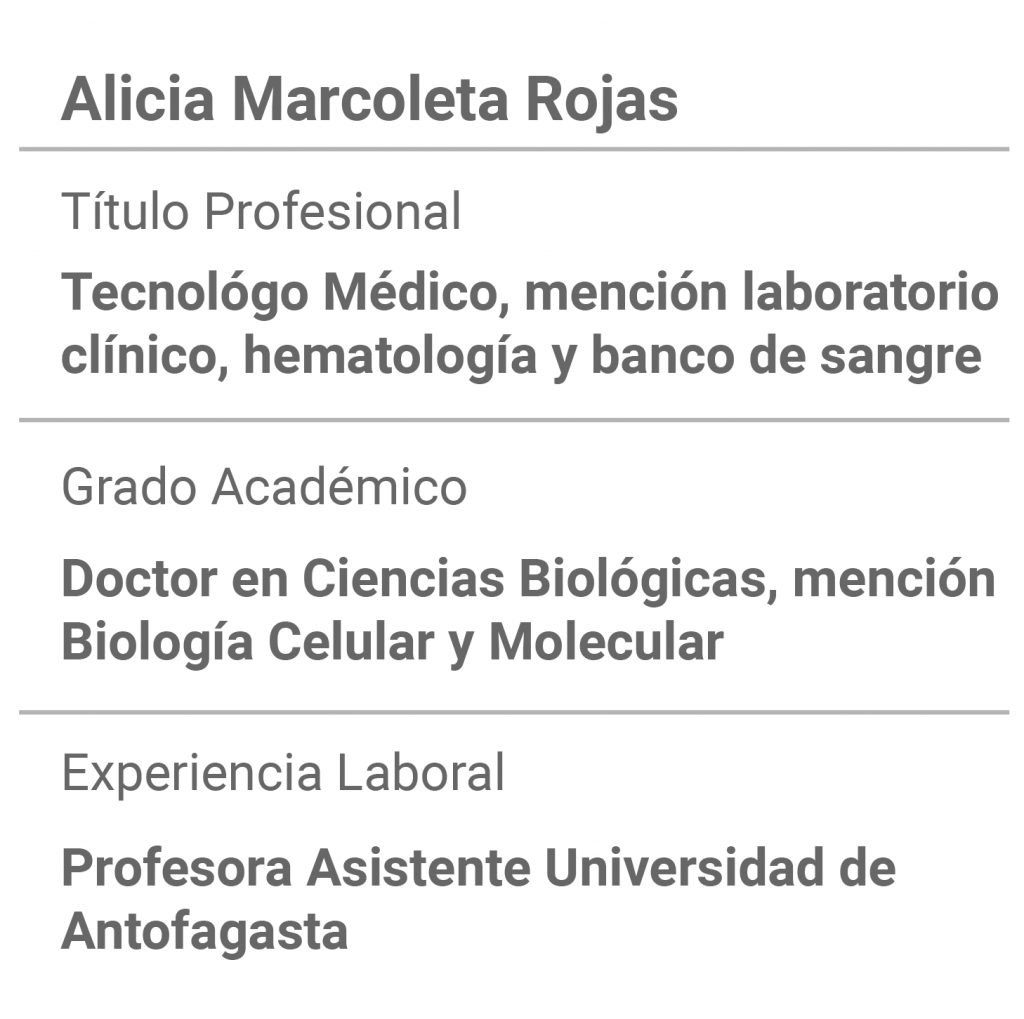Click Profesora Asistente Universidad de text
The width and height of the screenshot is (1024, 1019).
coord(479,867)
